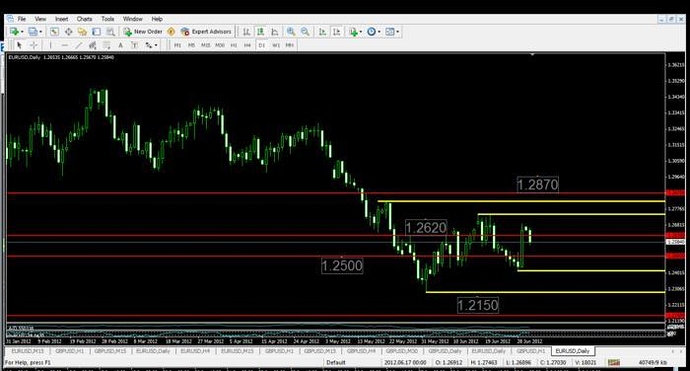
Task: Open the Templates icon
Action: click(389, 32)
